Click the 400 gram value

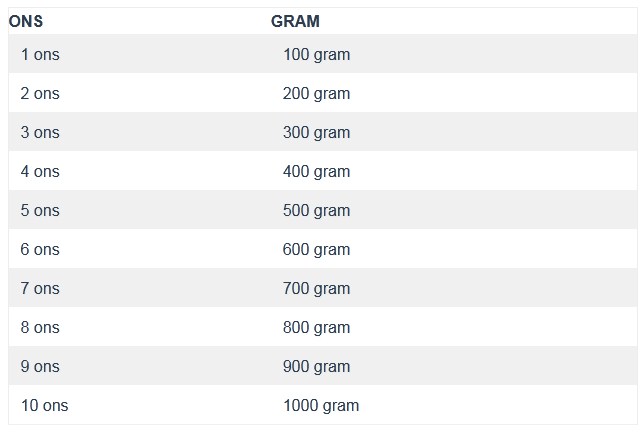point(317,171)
